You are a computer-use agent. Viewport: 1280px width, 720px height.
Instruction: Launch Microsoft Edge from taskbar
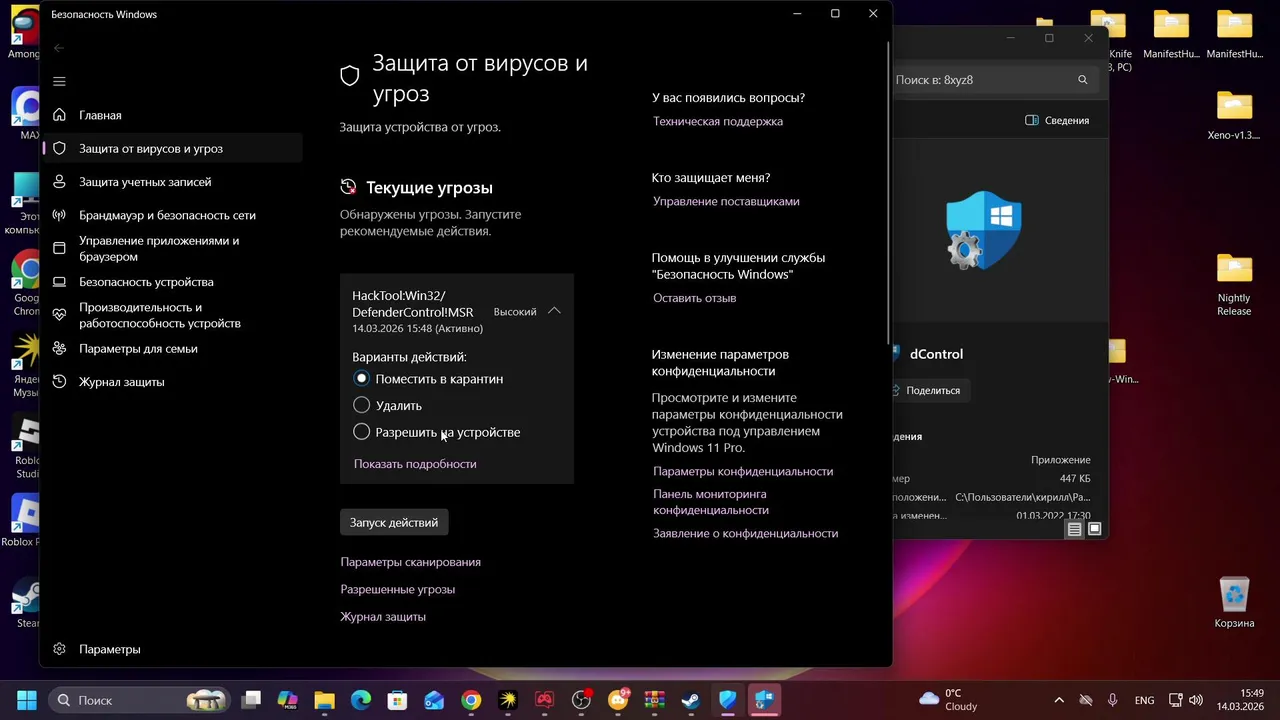361,700
